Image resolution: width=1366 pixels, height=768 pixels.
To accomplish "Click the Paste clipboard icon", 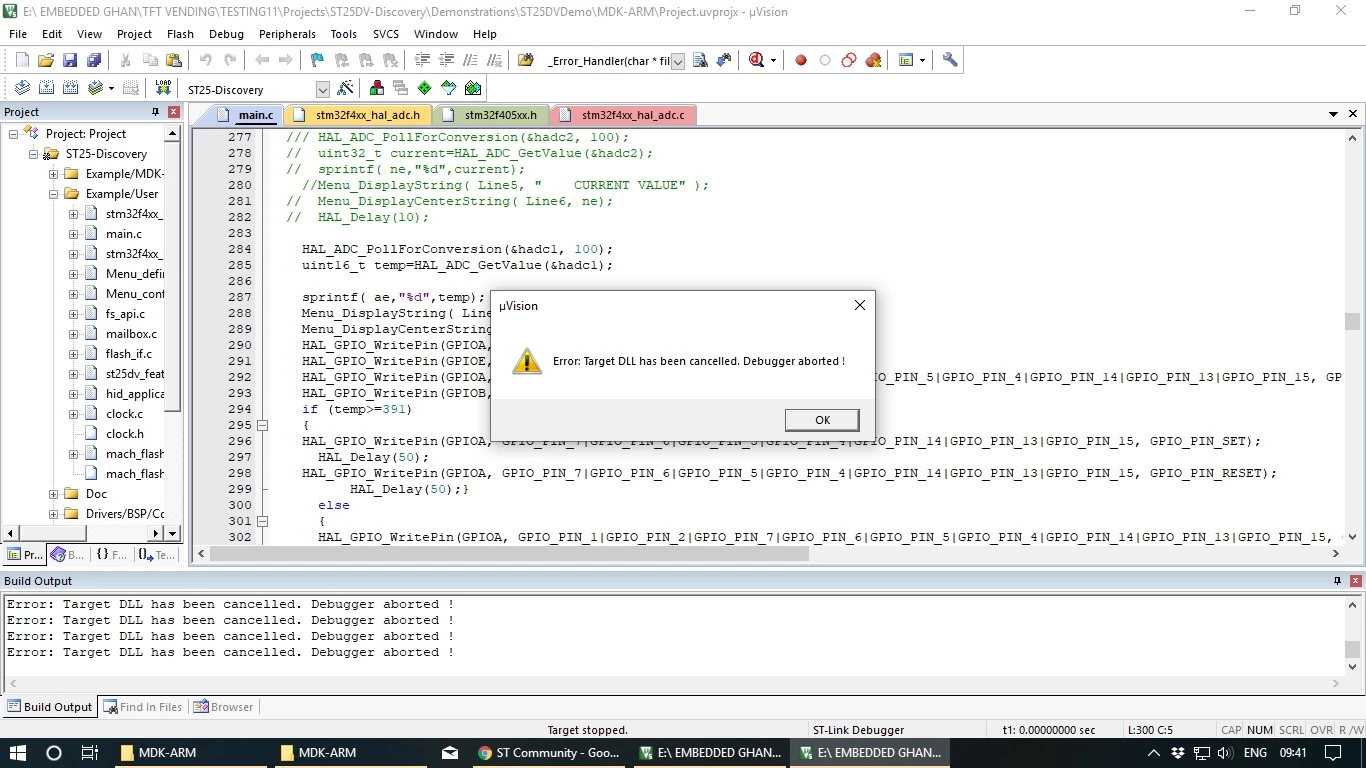I will pyautogui.click(x=173, y=60).
